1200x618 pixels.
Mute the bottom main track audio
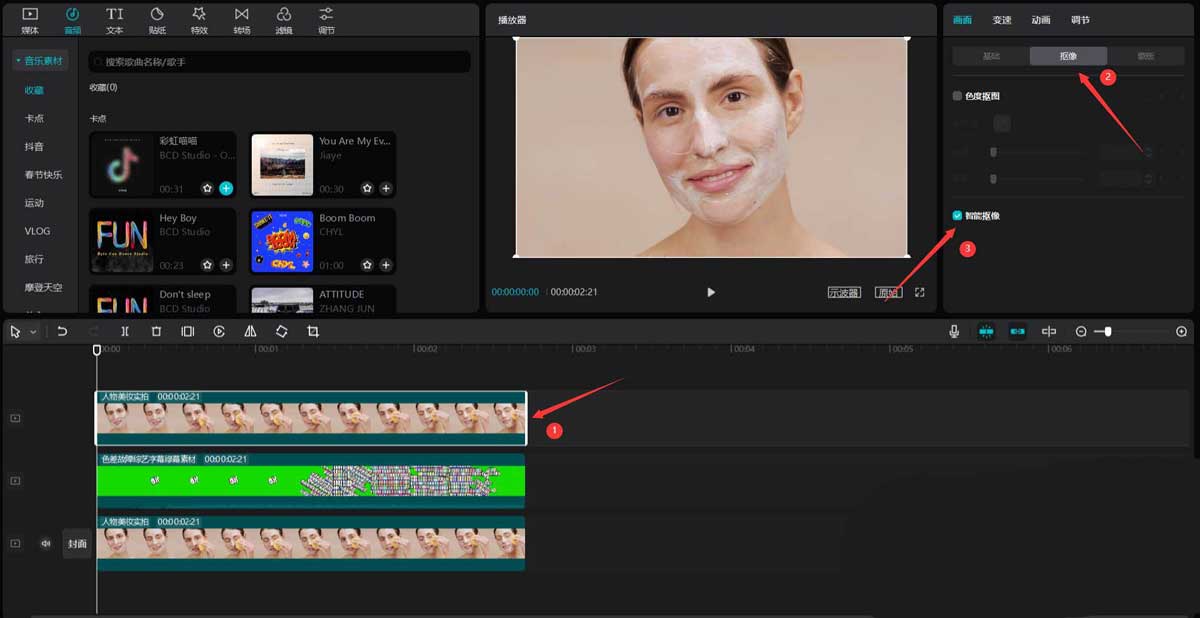pyautogui.click(x=45, y=543)
